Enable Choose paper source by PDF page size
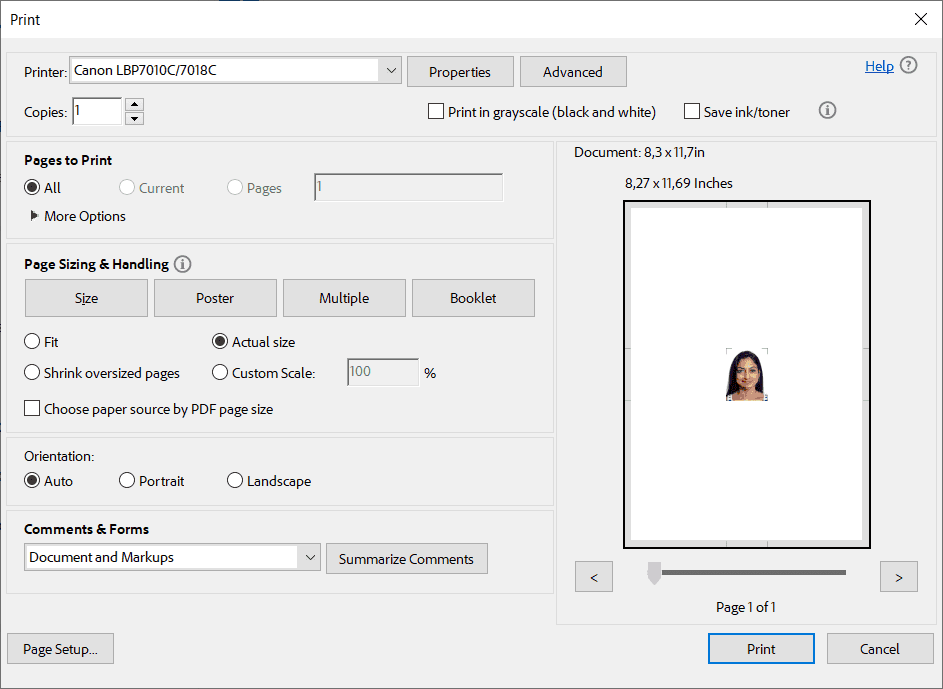The width and height of the screenshot is (943, 689). pos(33,409)
